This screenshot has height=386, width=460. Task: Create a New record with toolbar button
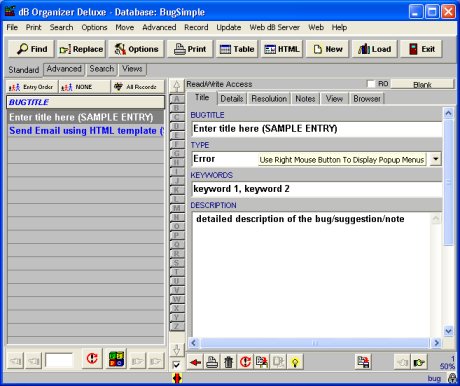pyautogui.click(x=327, y=49)
